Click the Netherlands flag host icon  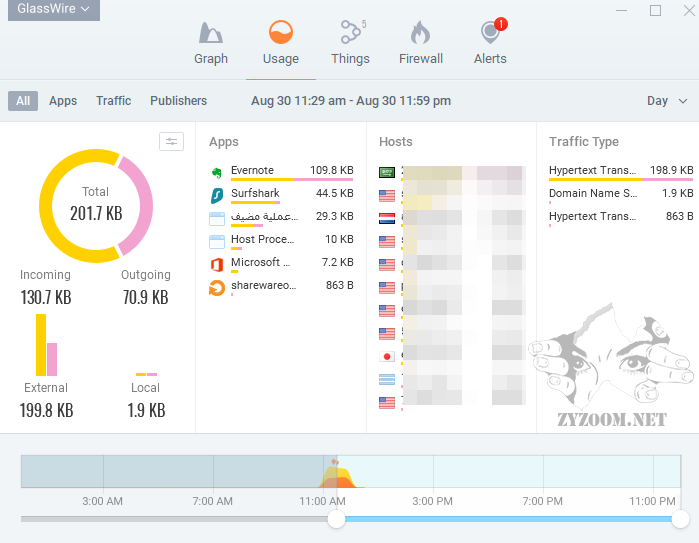(387, 218)
